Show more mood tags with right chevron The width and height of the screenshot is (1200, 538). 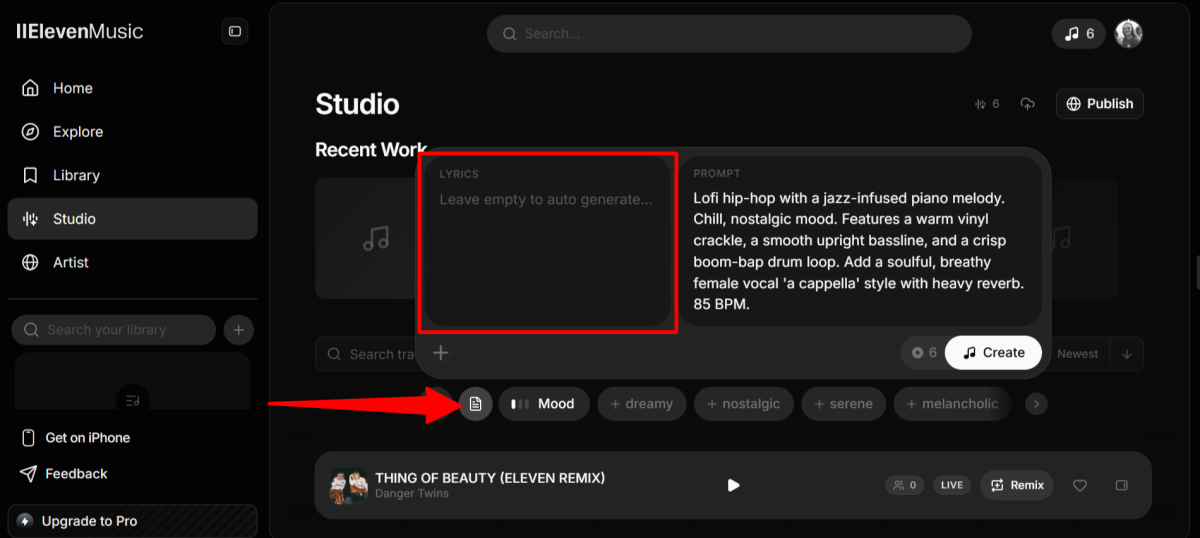pos(1037,404)
